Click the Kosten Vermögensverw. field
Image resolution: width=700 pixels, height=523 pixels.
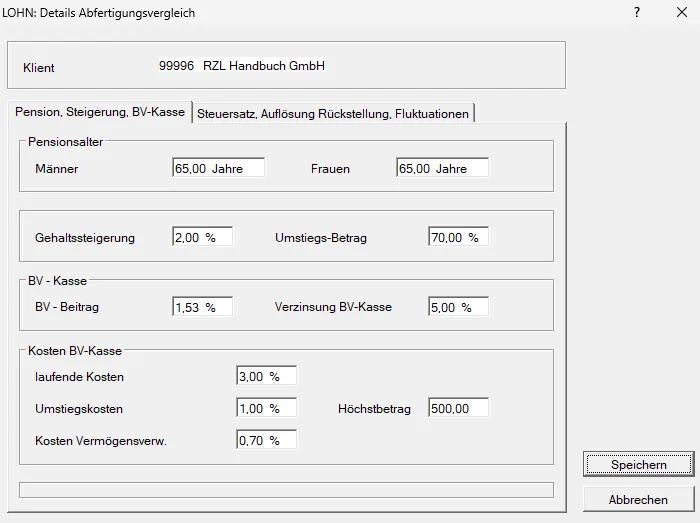[x=267, y=440]
